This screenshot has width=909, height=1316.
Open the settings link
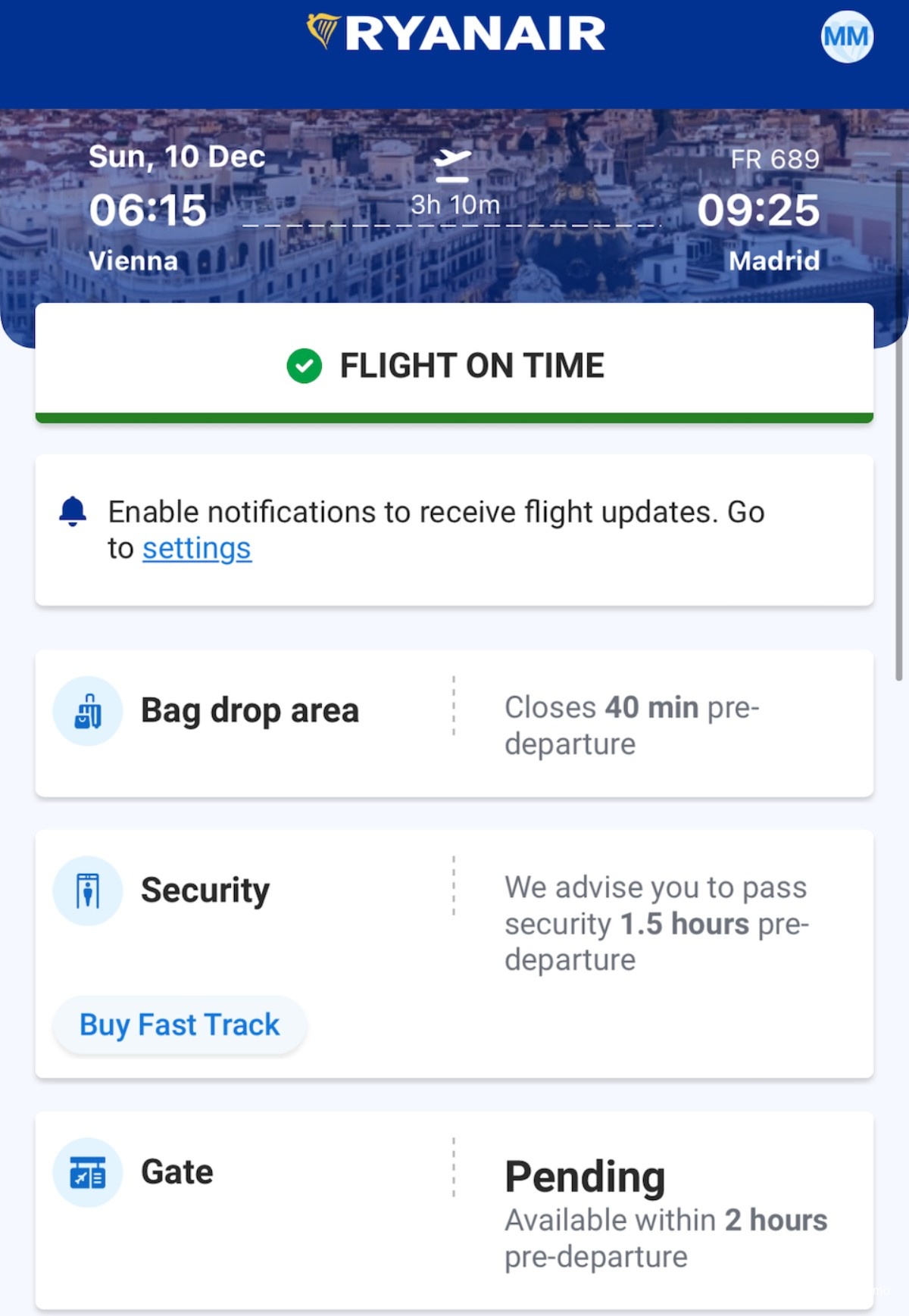point(197,548)
